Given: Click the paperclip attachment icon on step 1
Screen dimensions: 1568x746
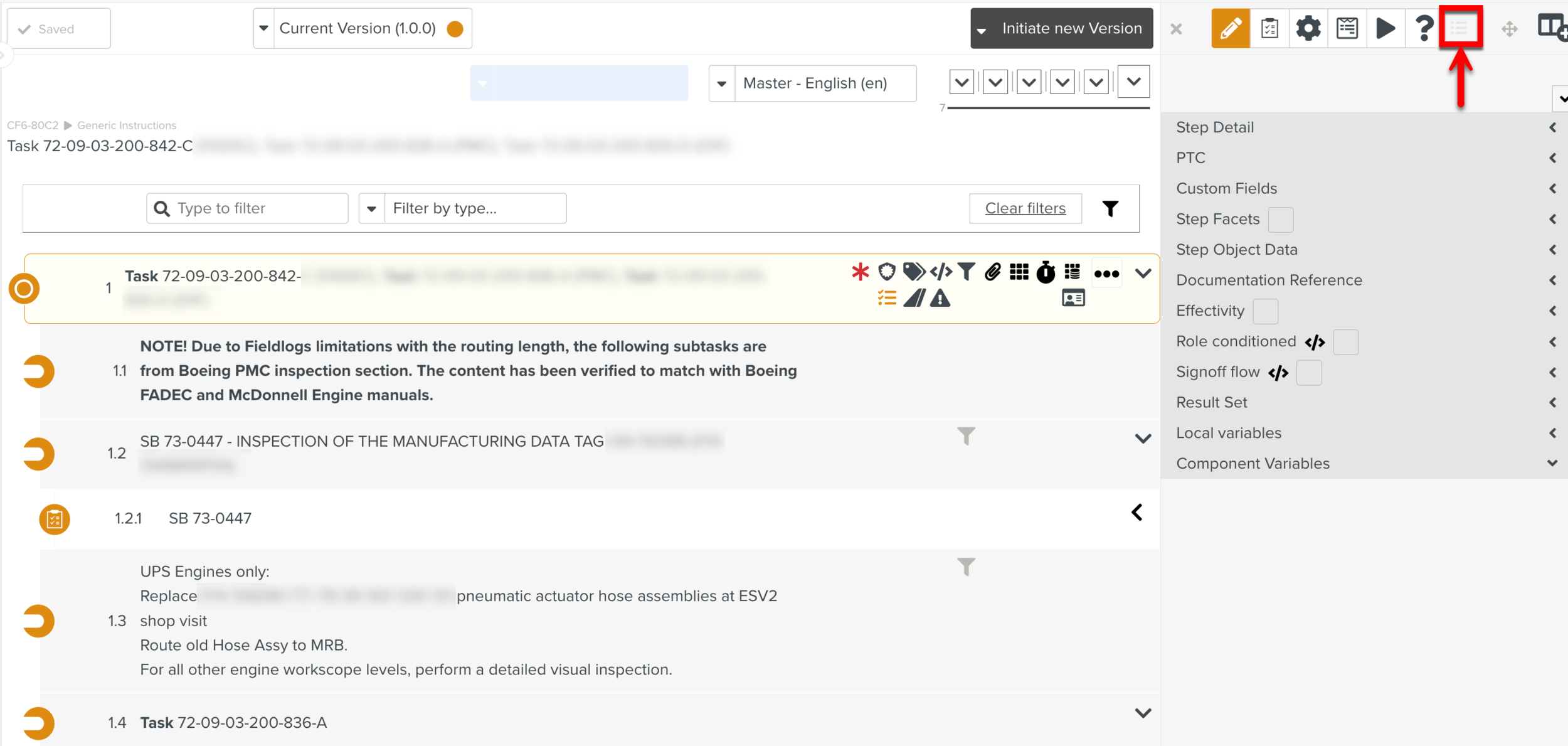Looking at the screenshot, I should (992, 272).
